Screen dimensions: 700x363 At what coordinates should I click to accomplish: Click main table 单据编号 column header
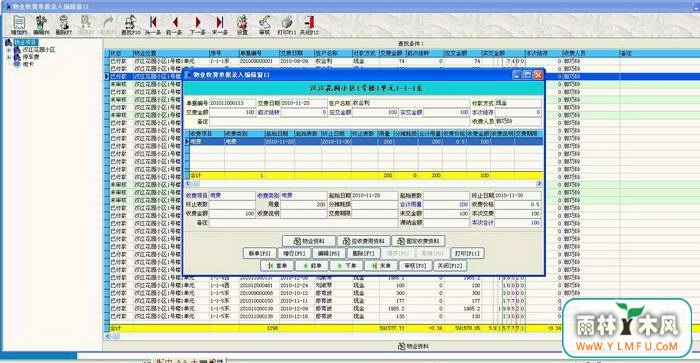pos(259,53)
